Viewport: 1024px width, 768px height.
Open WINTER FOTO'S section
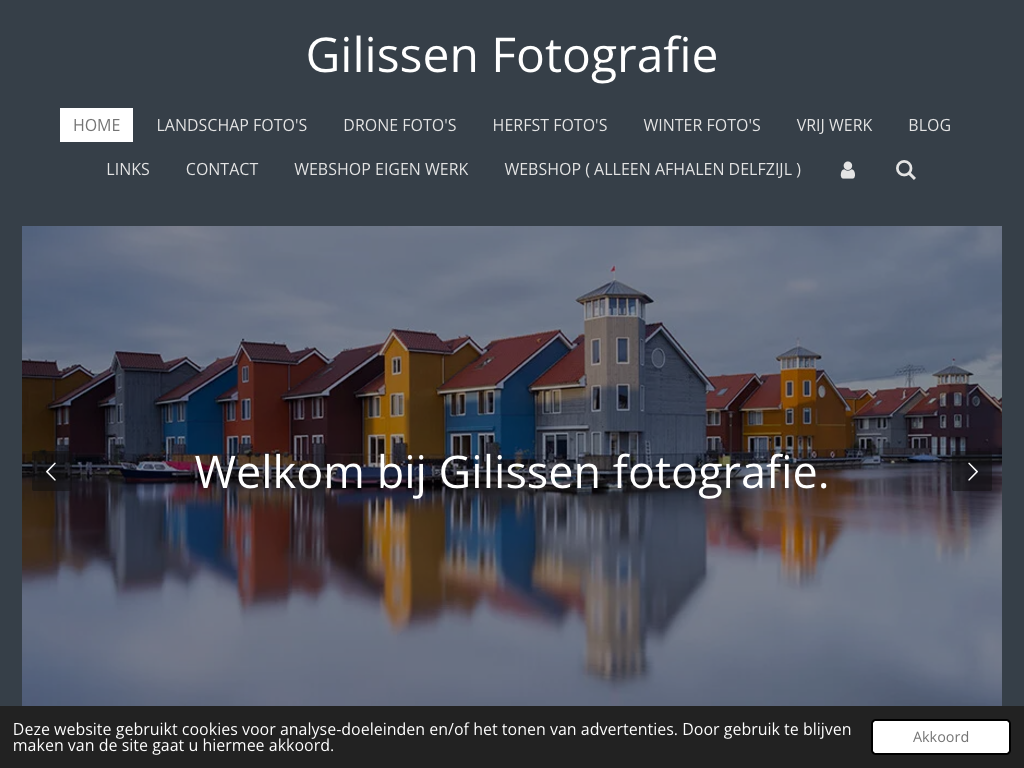(702, 125)
